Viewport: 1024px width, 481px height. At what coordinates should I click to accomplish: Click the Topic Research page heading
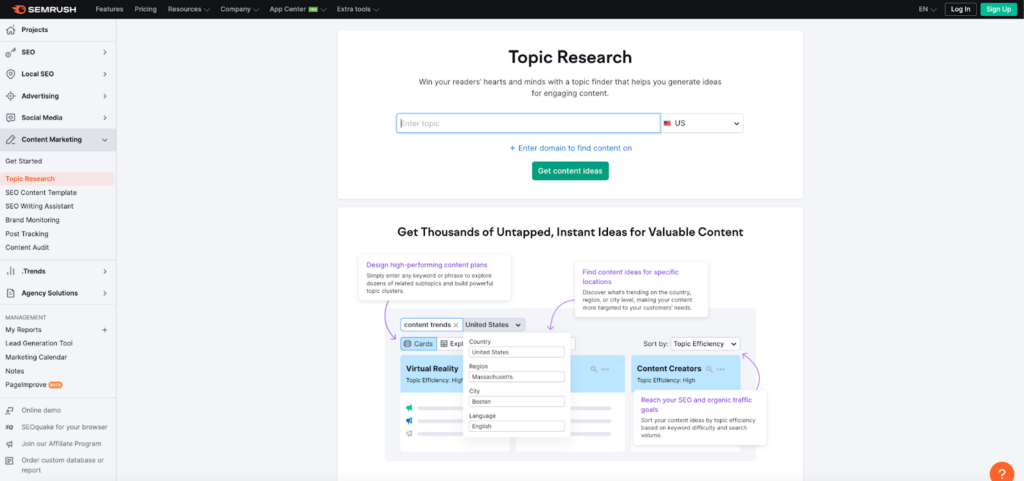(x=570, y=57)
